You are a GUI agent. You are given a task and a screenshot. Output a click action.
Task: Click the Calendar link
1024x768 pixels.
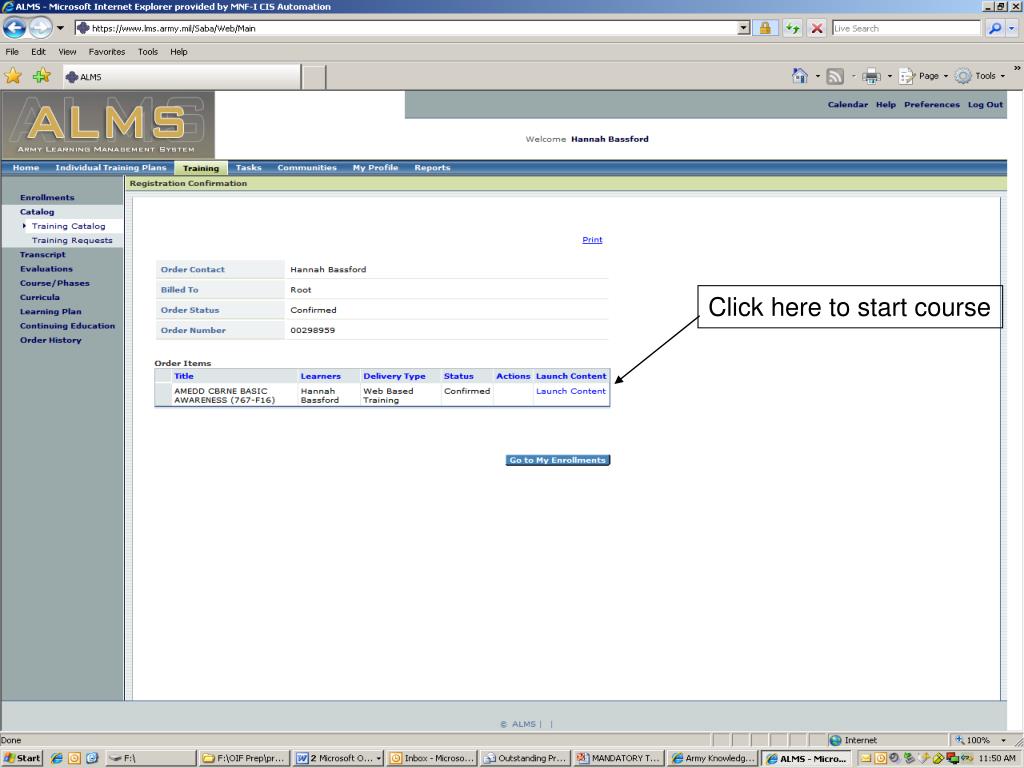(x=848, y=104)
